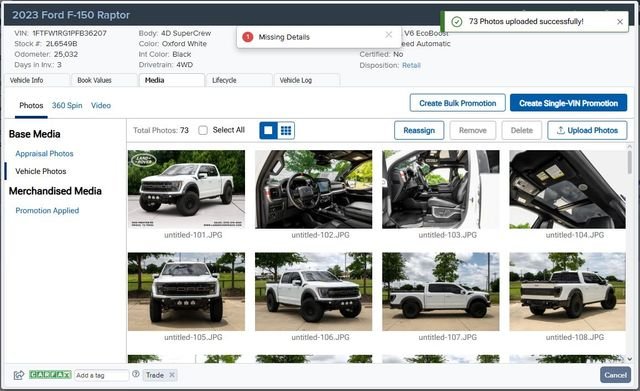Select Vehicle Photos in sidebar
This screenshot has width=640, height=391.
pos(40,171)
